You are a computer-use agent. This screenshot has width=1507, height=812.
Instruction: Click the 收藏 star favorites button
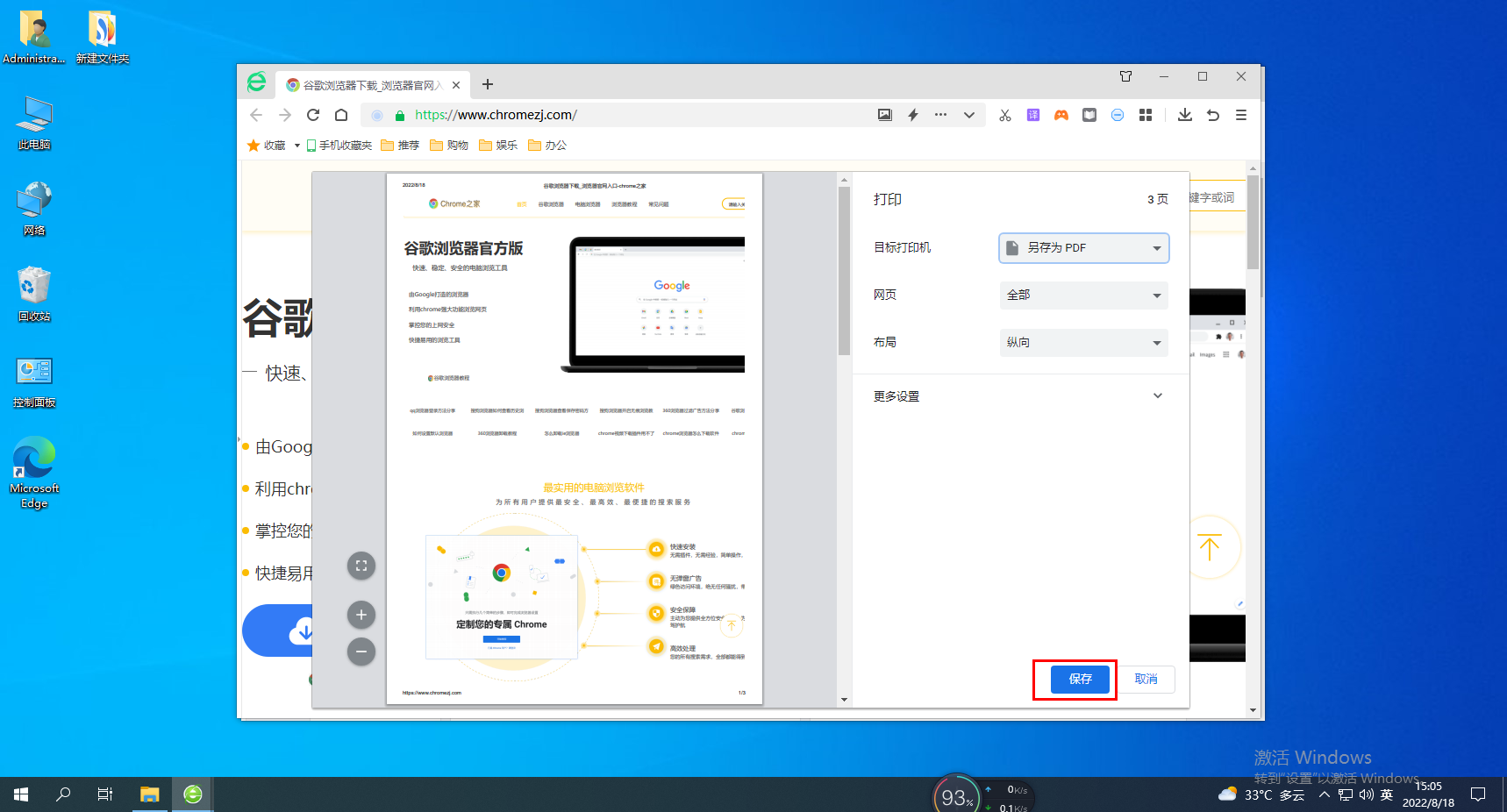point(267,146)
